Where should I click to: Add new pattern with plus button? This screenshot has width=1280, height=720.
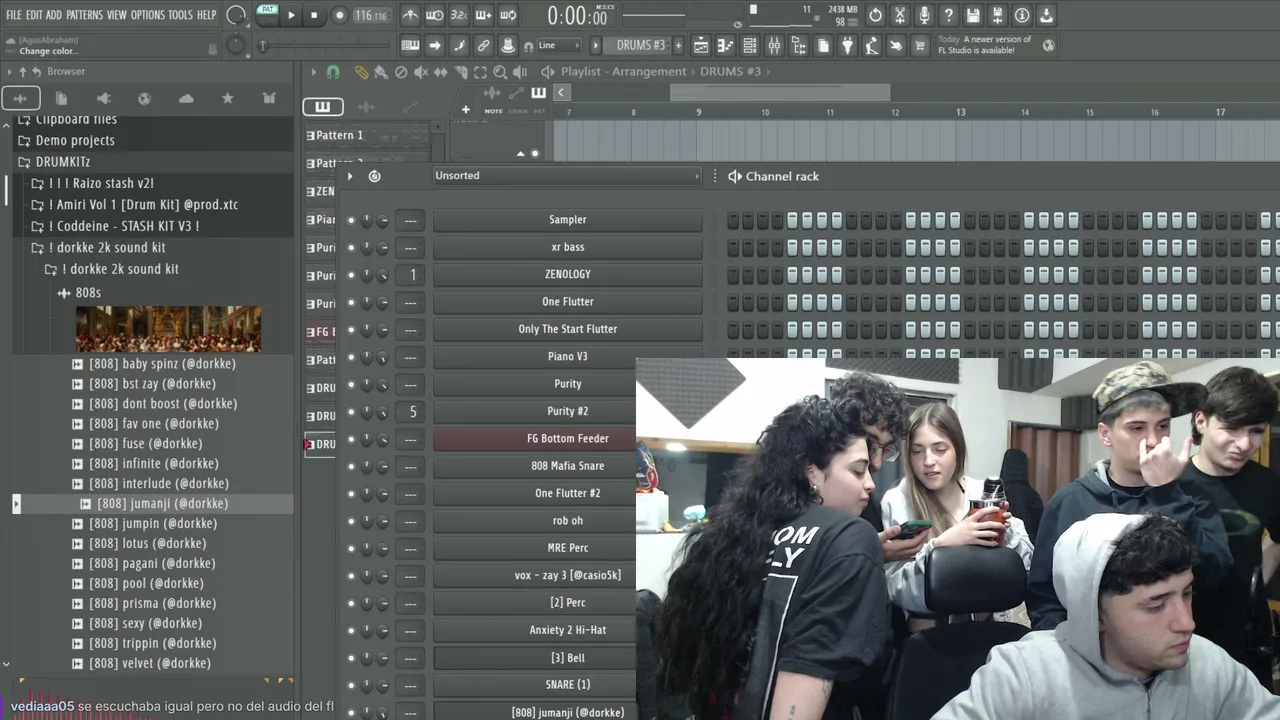pyautogui.click(x=678, y=46)
